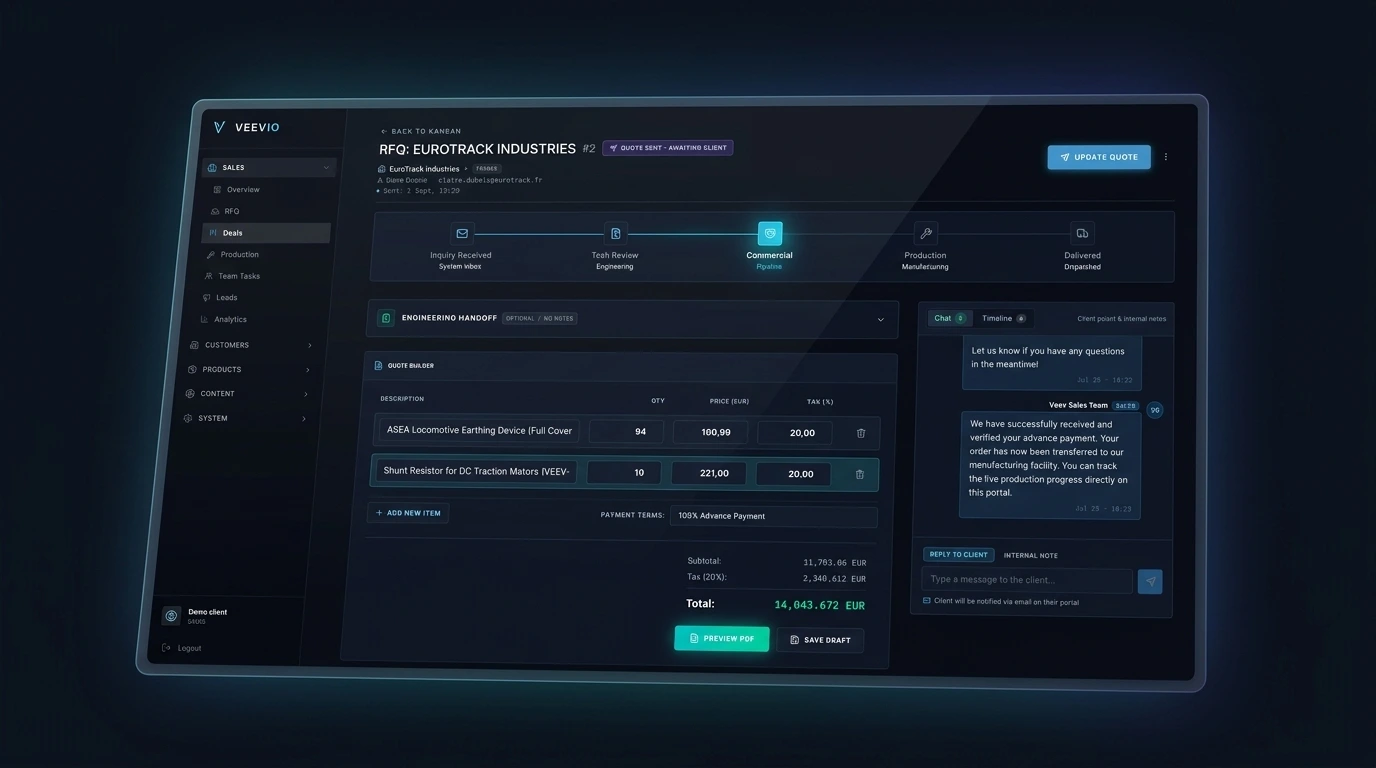Delete the ASEA Locomotive Earthing Device row

tap(861, 433)
